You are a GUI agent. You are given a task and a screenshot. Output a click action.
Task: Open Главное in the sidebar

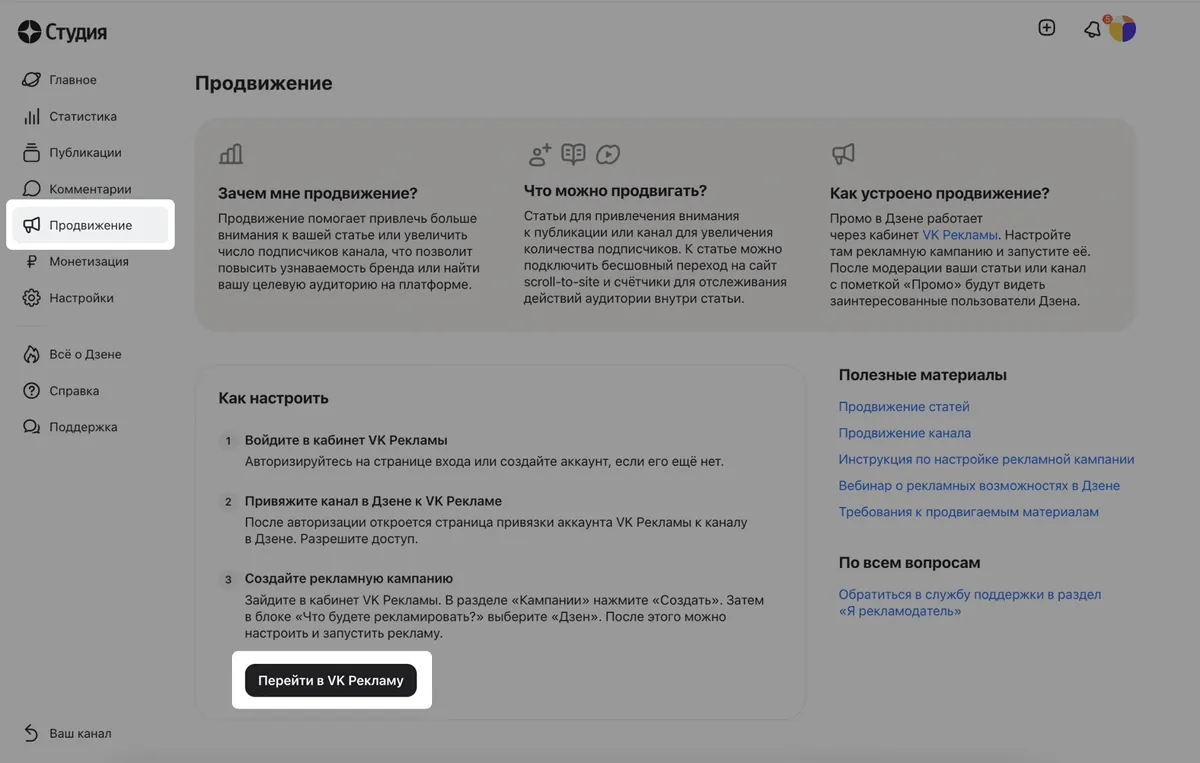[73, 80]
